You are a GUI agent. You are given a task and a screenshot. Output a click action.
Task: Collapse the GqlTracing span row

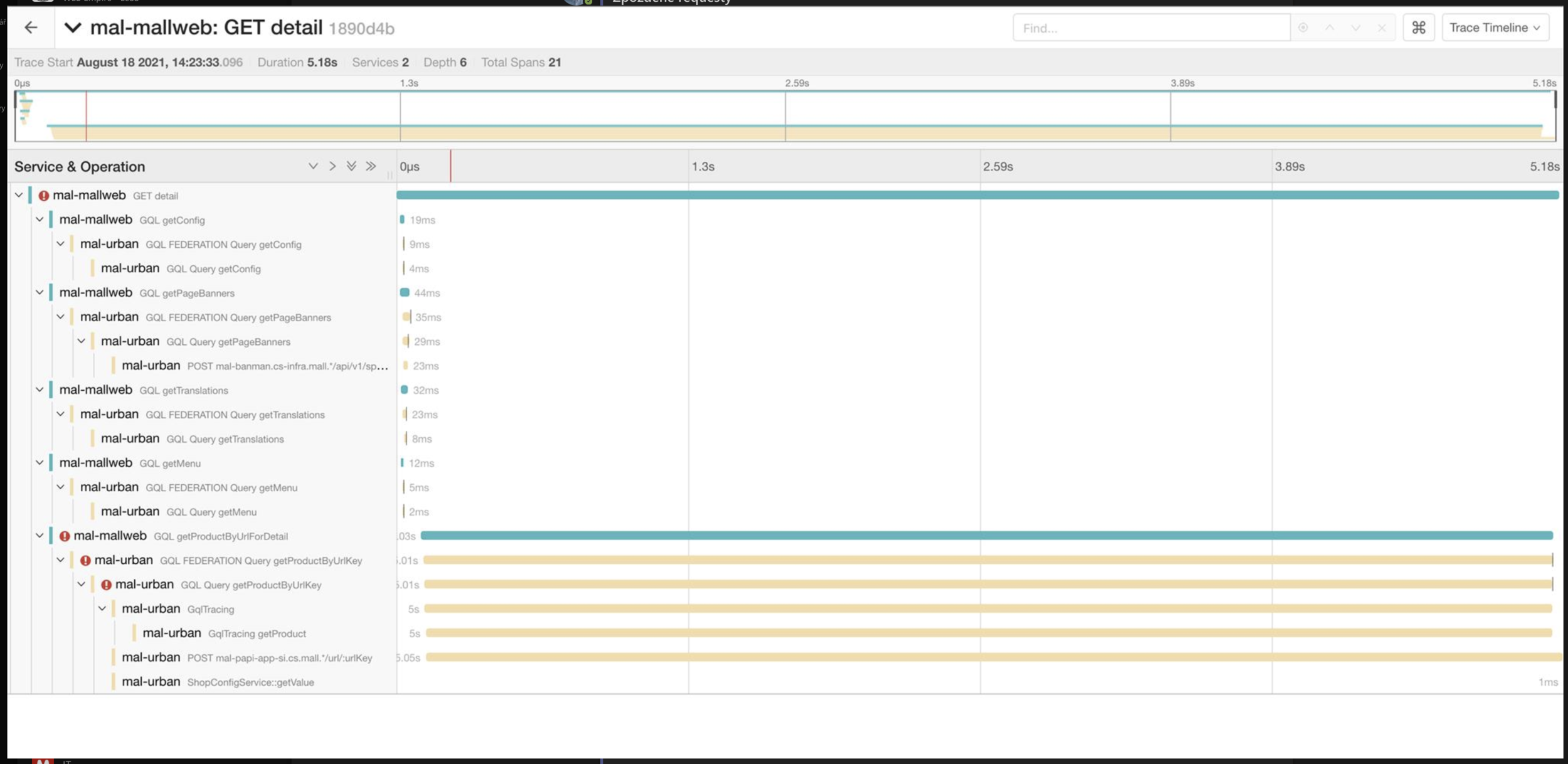click(x=102, y=608)
